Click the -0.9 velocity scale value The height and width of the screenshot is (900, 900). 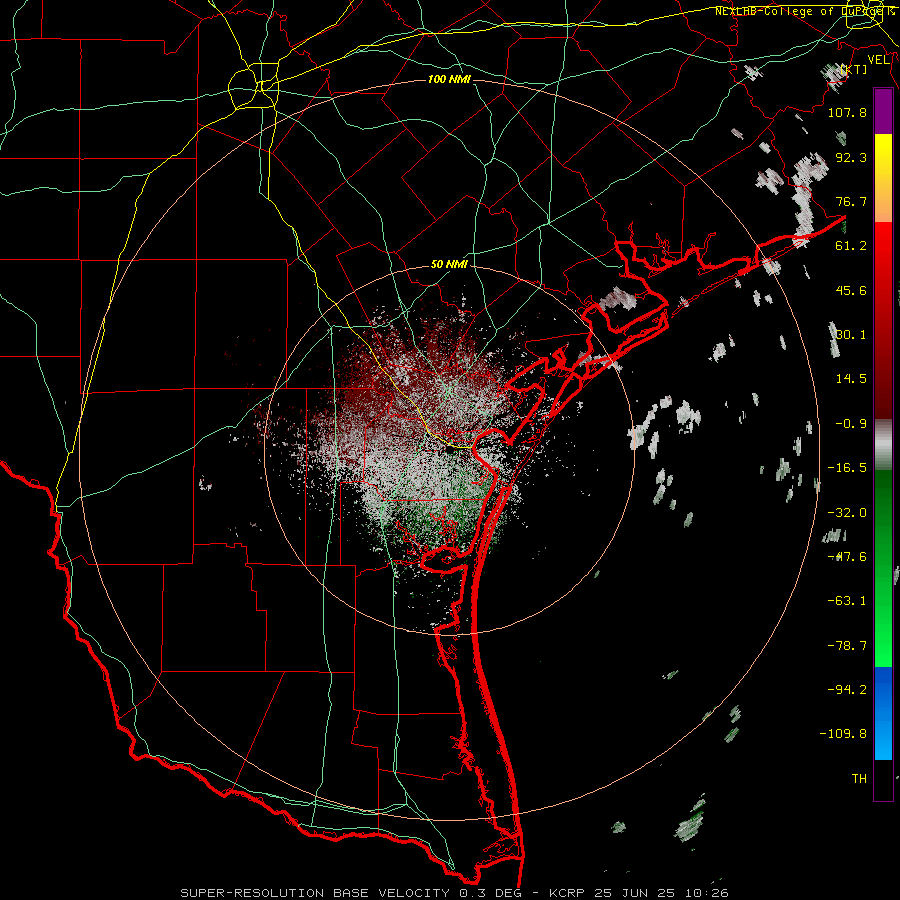tap(851, 424)
